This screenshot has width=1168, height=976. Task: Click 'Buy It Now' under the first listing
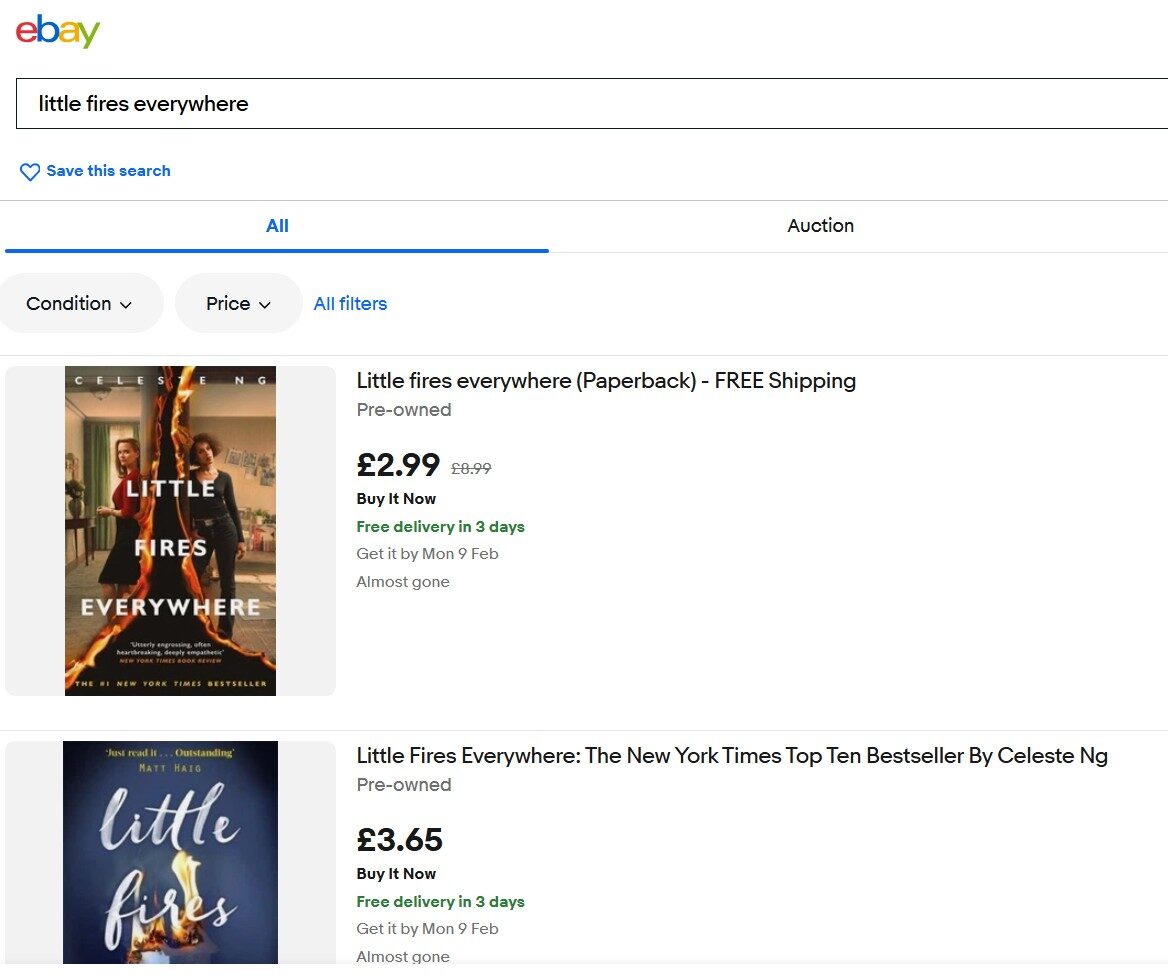coord(396,498)
